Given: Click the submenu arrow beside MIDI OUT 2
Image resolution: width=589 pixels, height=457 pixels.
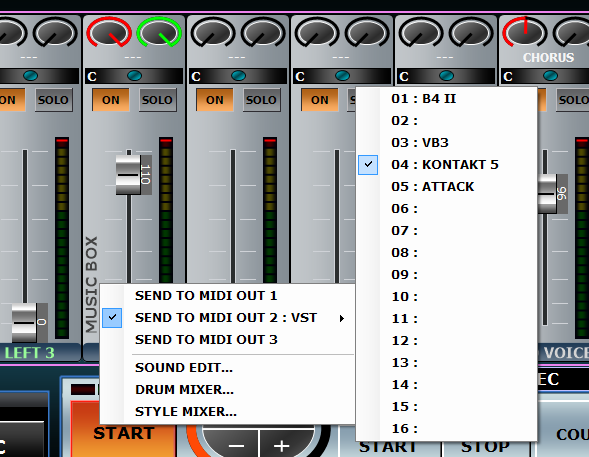Looking at the screenshot, I should point(341,318).
